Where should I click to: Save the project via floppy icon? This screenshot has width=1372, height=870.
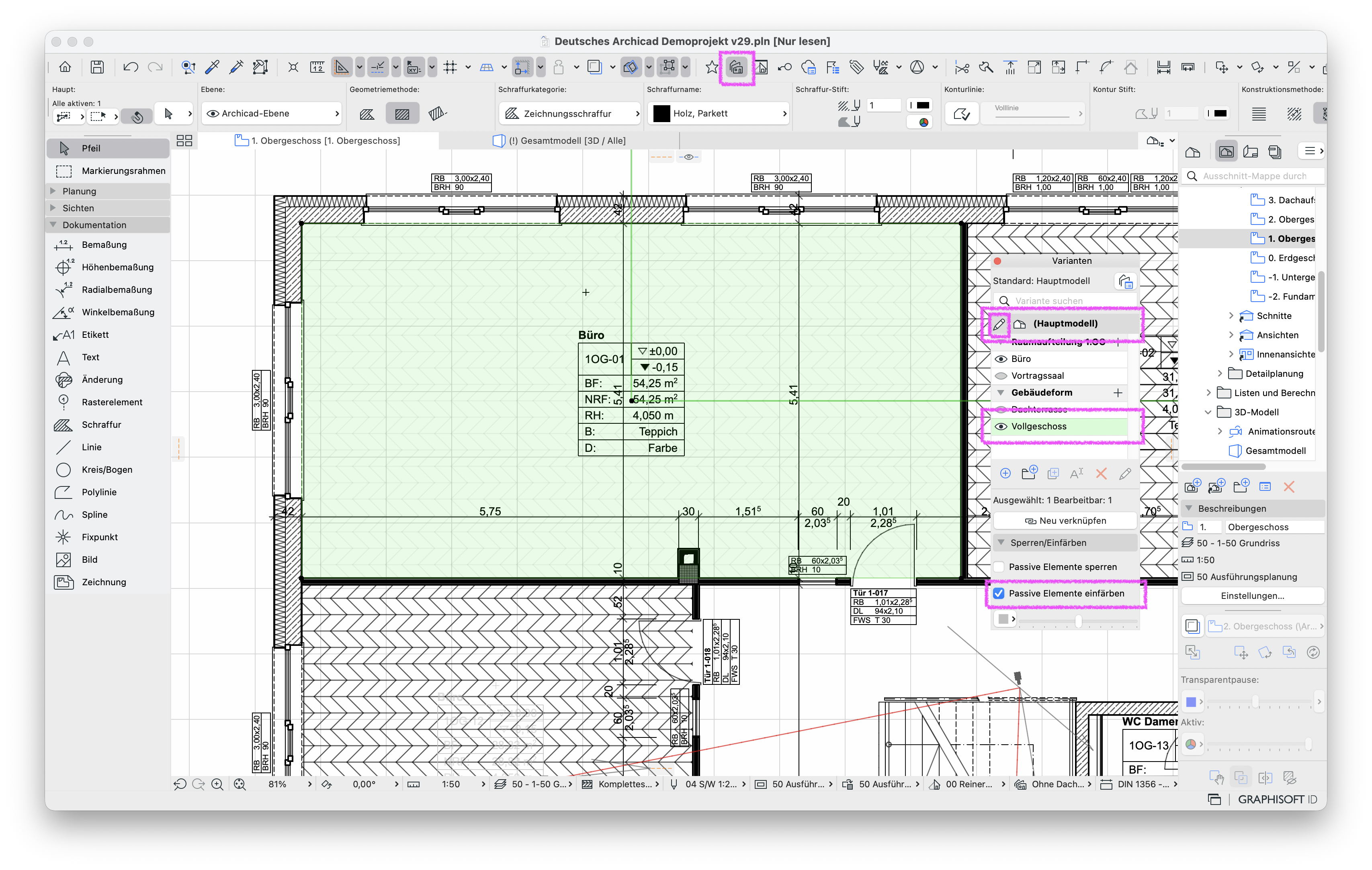pyautogui.click(x=97, y=67)
